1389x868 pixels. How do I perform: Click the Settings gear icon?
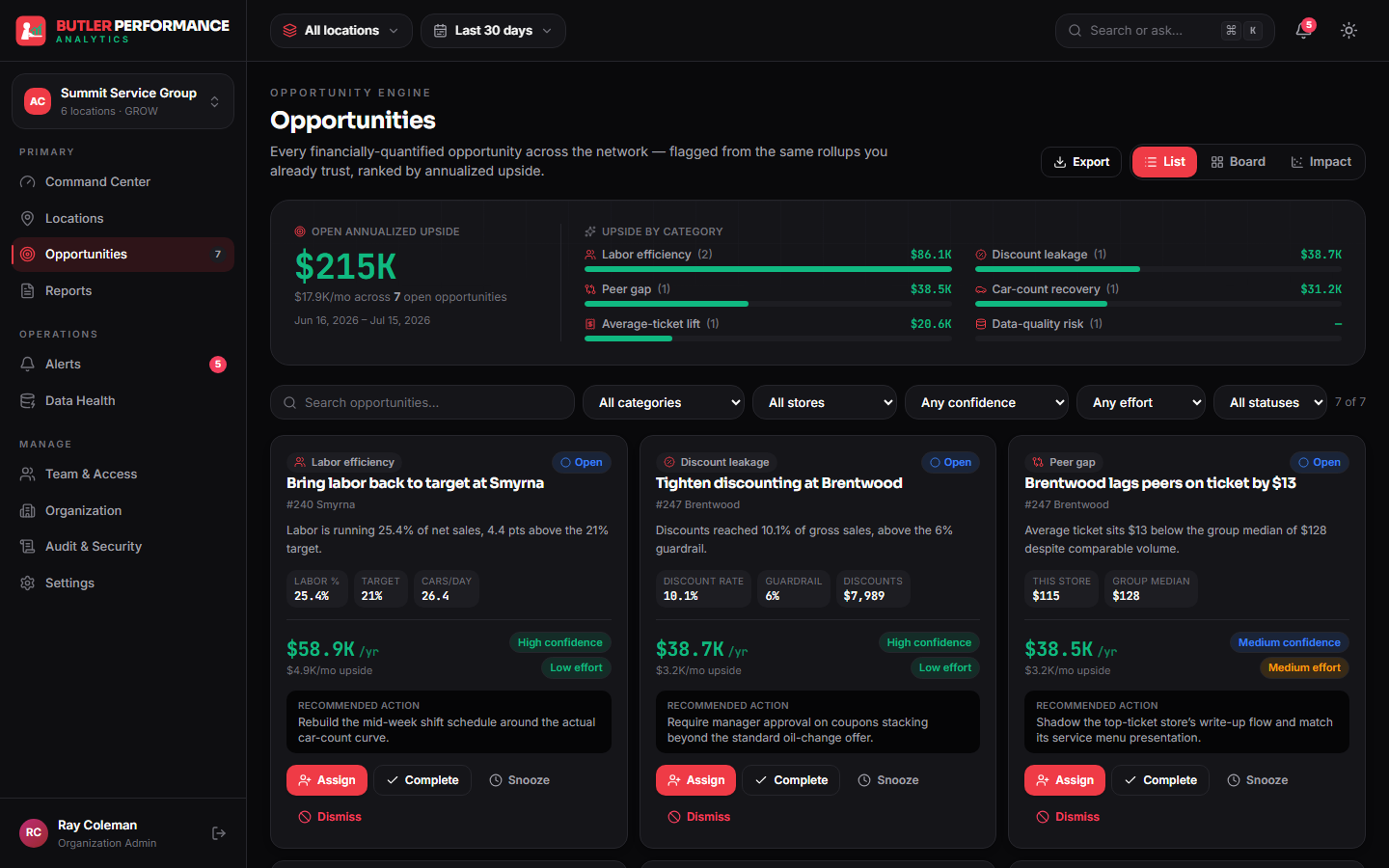[x=28, y=583]
